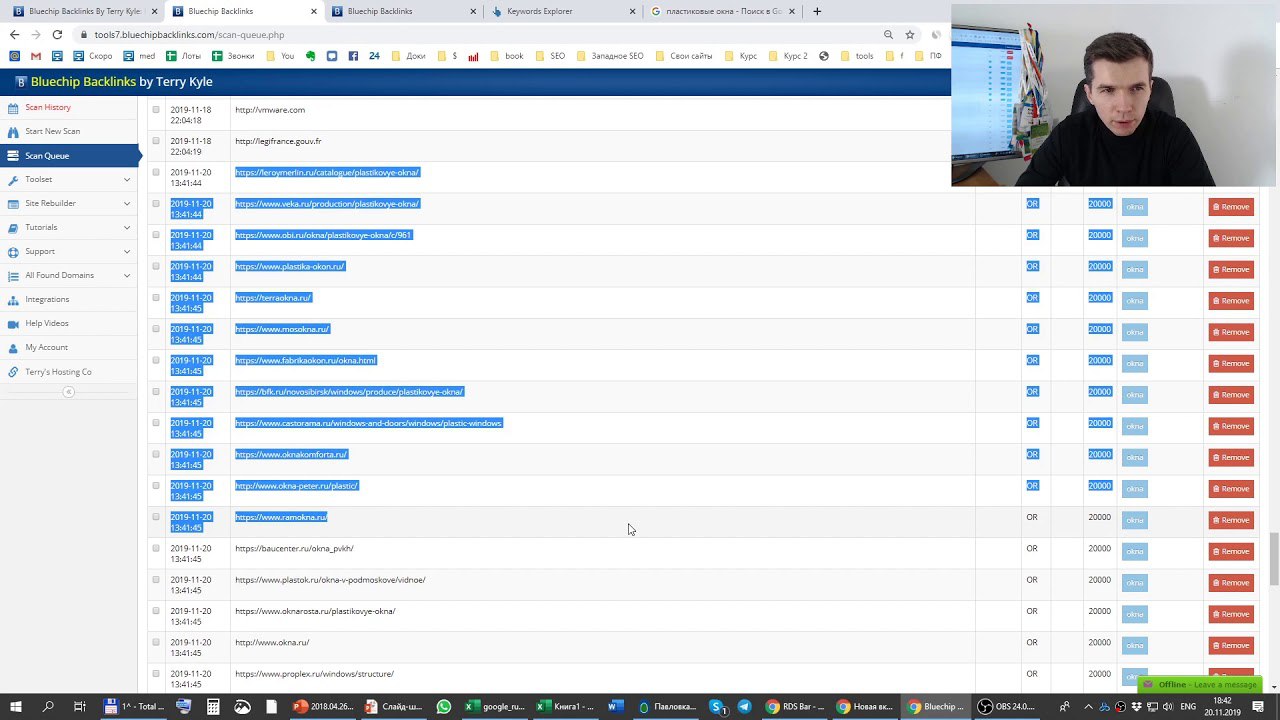Tick checkbox for plastika-okon.ru row
The height and width of the screenshot is (720, 1280).
(x=156, y=266)
